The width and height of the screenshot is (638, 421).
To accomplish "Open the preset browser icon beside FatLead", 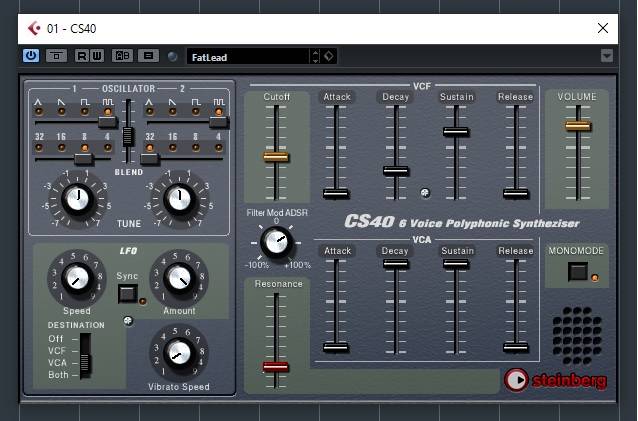I will [x=331, y=56].
